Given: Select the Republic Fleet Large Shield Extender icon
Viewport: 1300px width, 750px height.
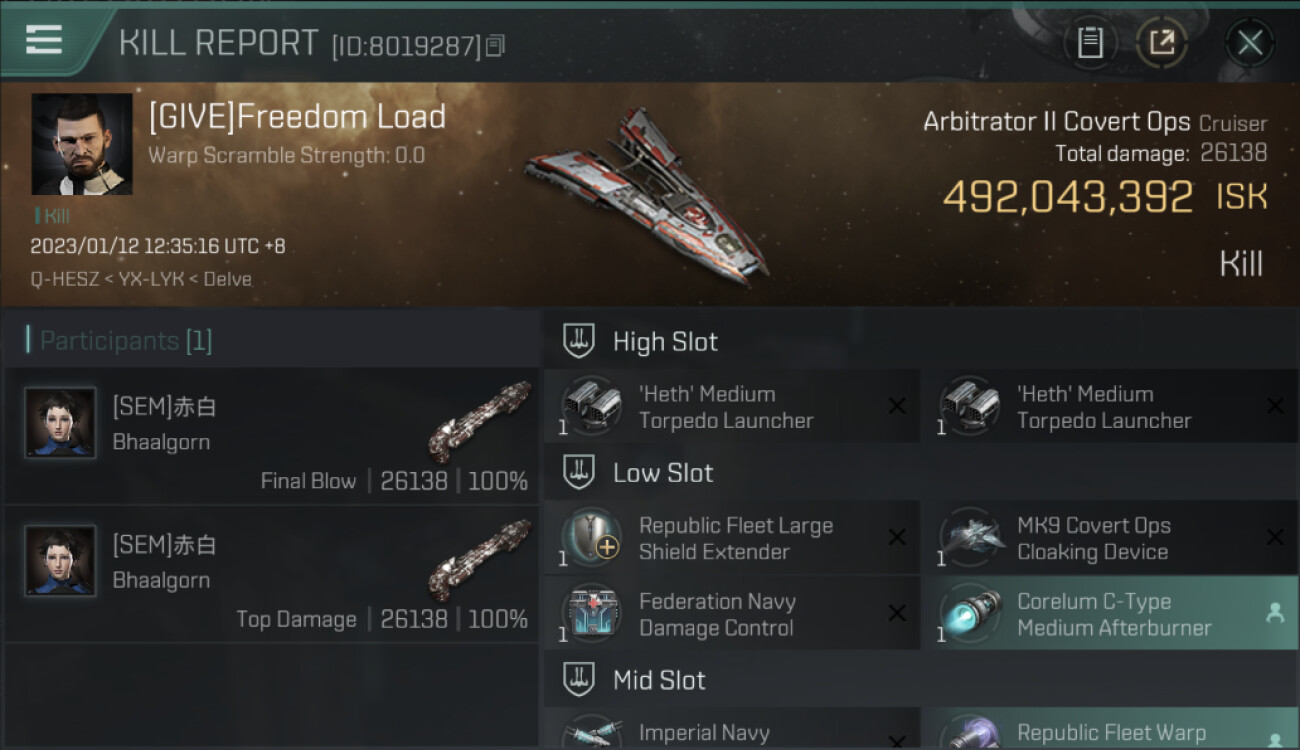Looking at the screenshot, I should click(591, 538).
